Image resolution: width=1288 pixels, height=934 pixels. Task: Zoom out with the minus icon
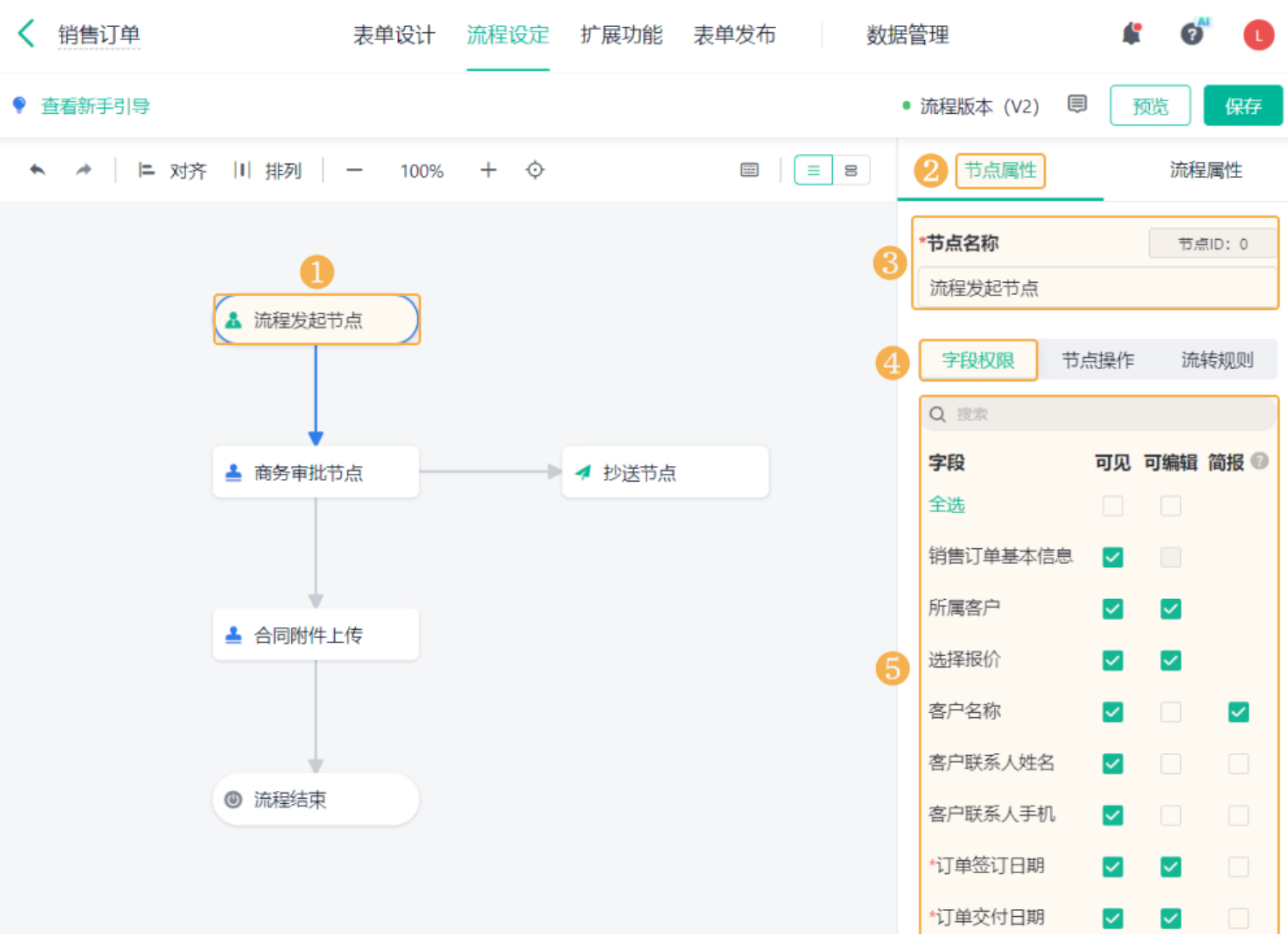click(354, 170)
